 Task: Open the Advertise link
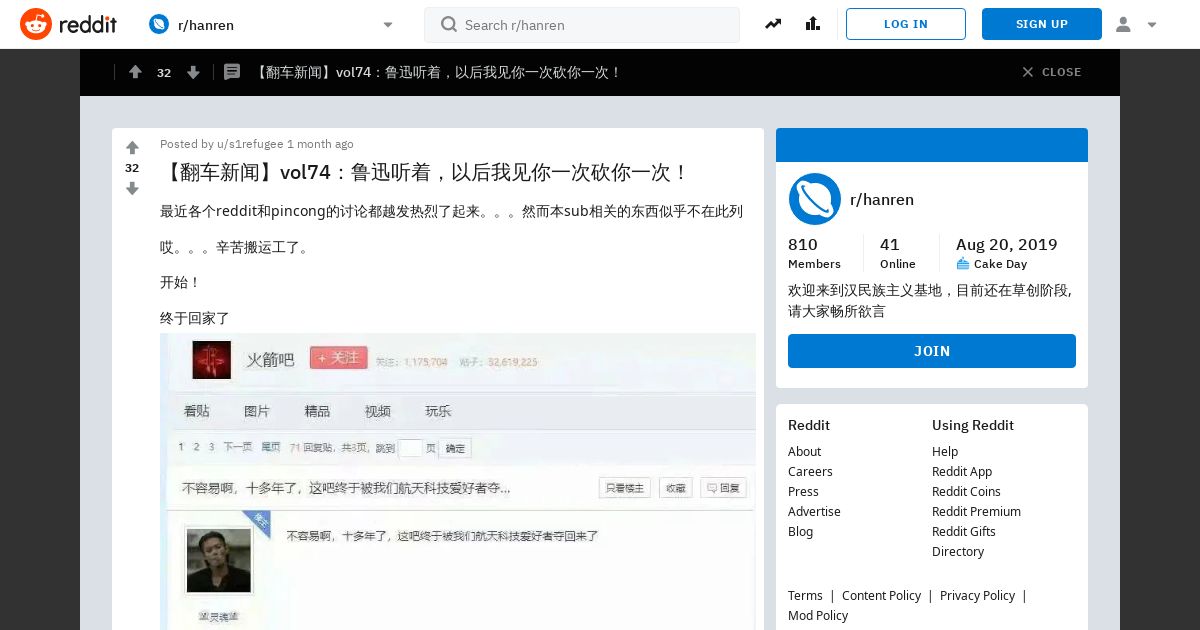click(x=814, y=511)
